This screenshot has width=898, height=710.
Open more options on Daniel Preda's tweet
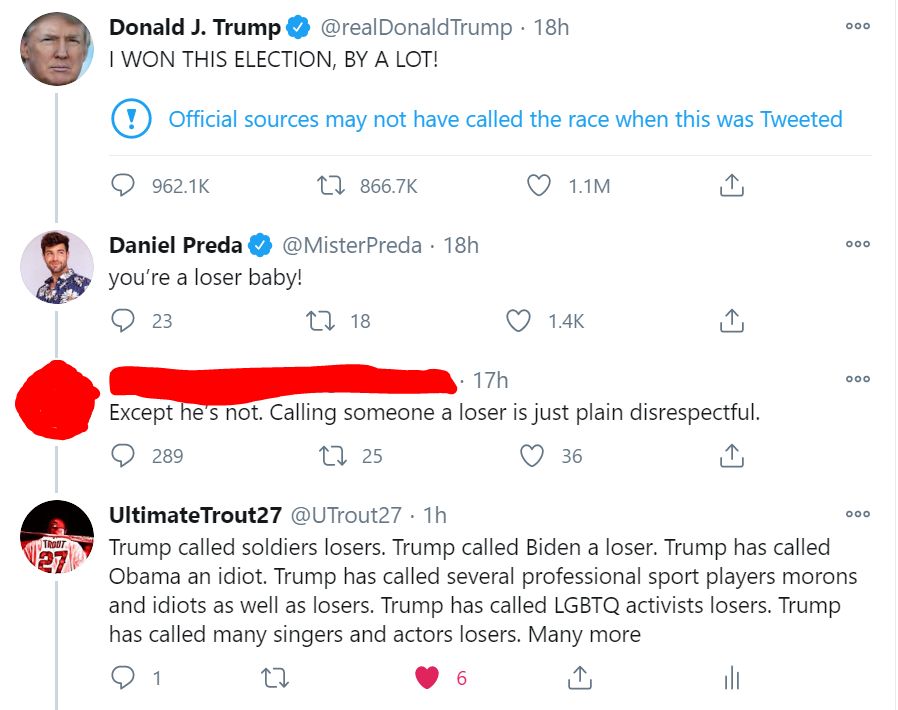(x=857, y=244)
